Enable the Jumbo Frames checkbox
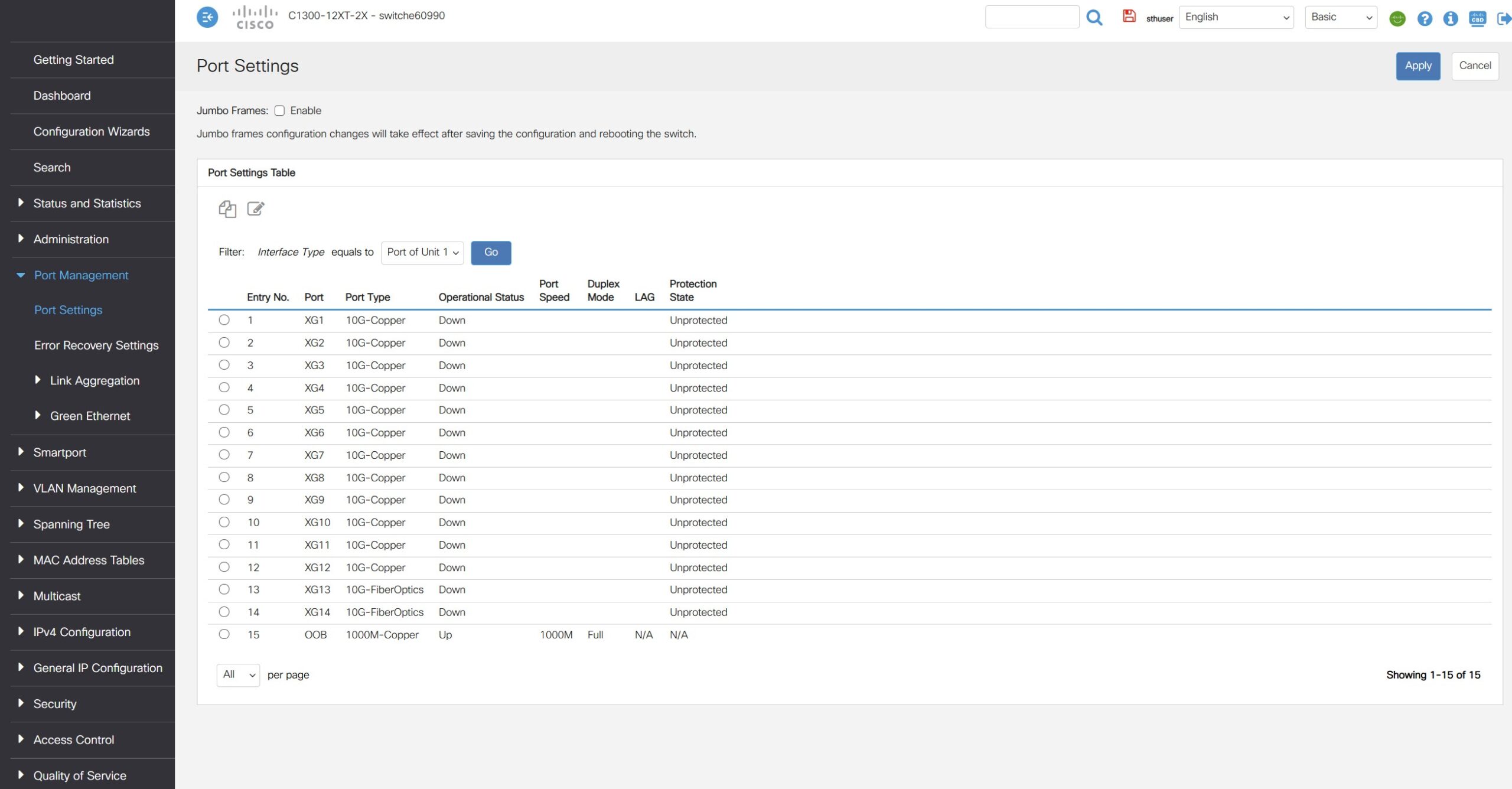 (279, 110)
